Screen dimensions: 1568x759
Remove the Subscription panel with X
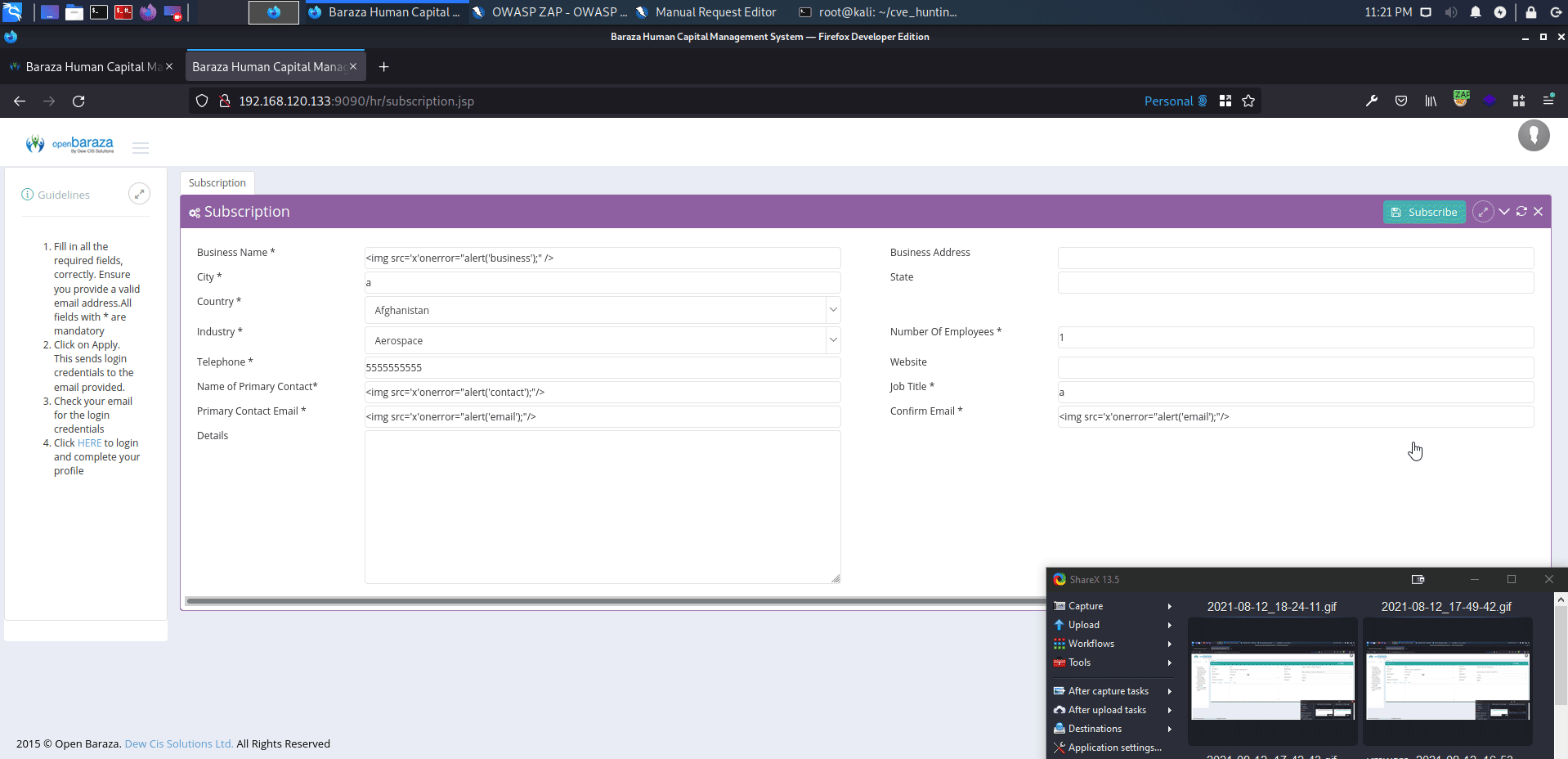tap(1539, 211)
